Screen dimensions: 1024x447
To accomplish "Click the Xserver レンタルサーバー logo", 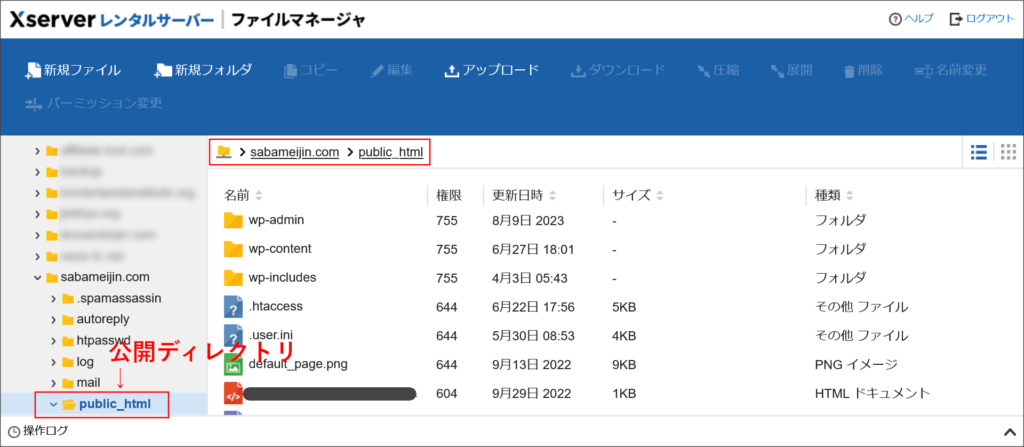I will [x=111, y=20].
